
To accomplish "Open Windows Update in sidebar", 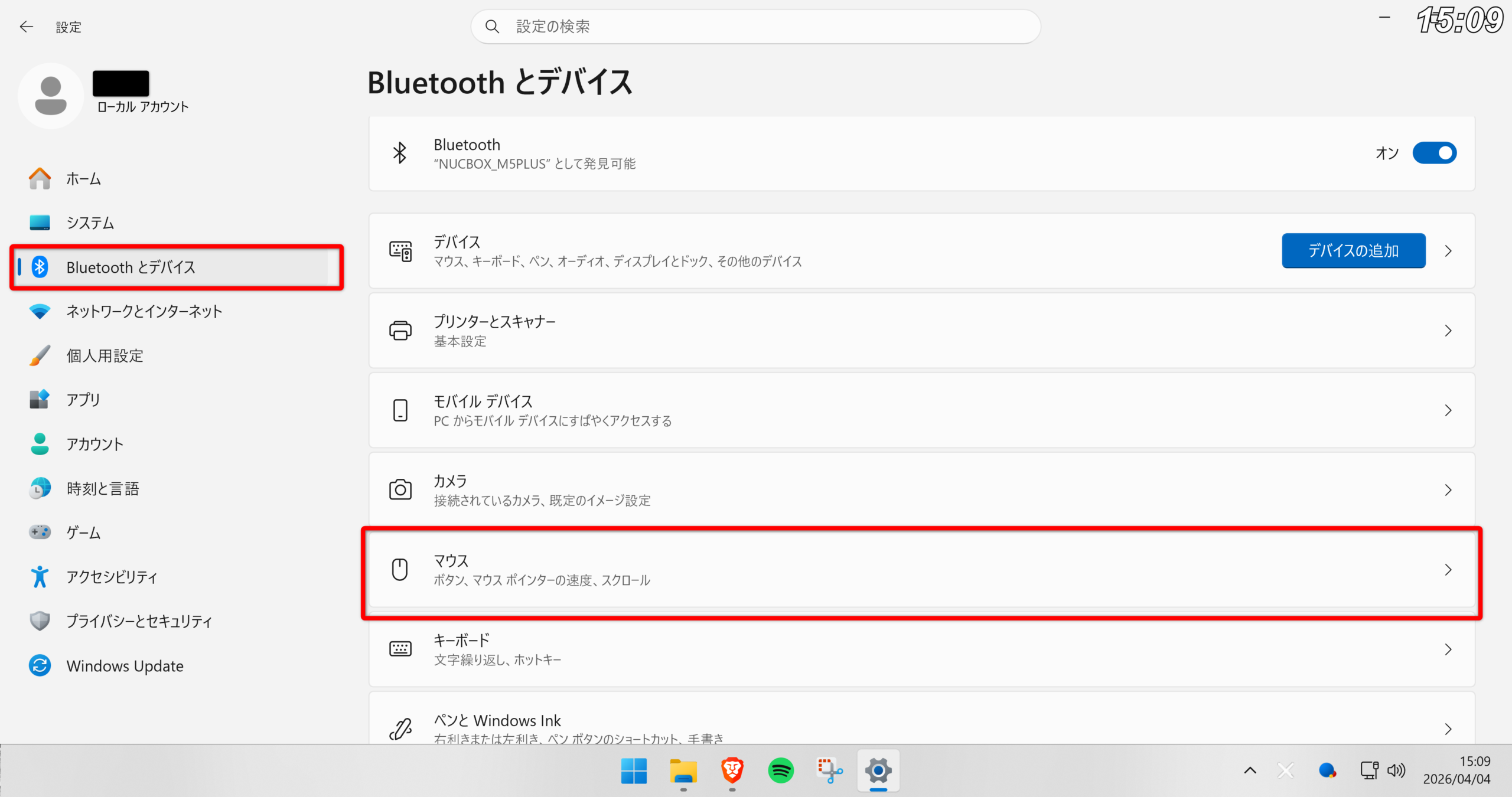I will pyautogui.click(x=125, y=666).
